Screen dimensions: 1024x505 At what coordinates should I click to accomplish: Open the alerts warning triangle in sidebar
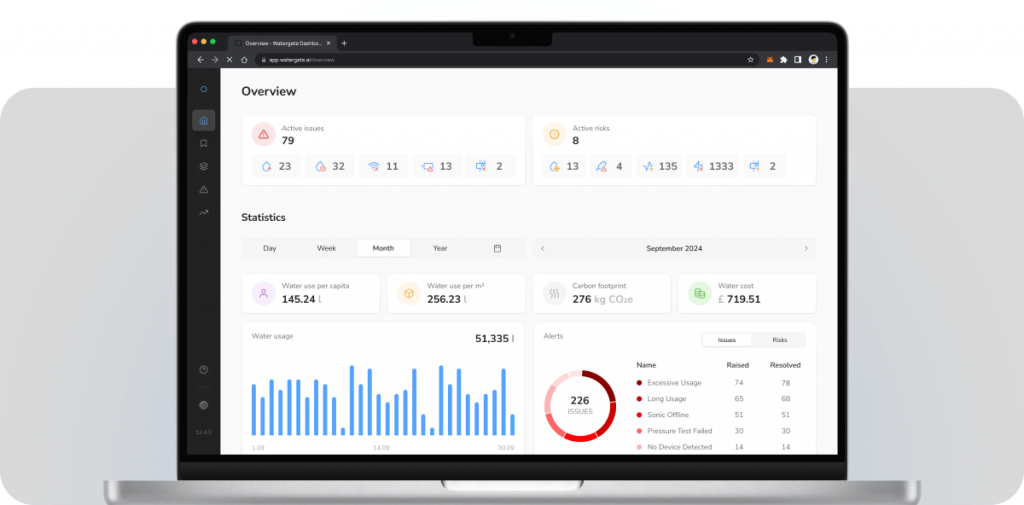[204, 189]
